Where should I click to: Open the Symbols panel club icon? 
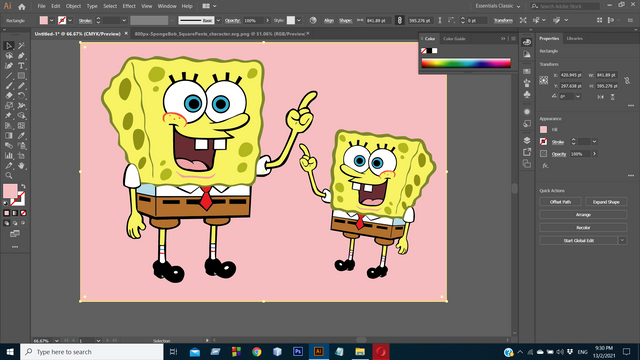(527, 95)
